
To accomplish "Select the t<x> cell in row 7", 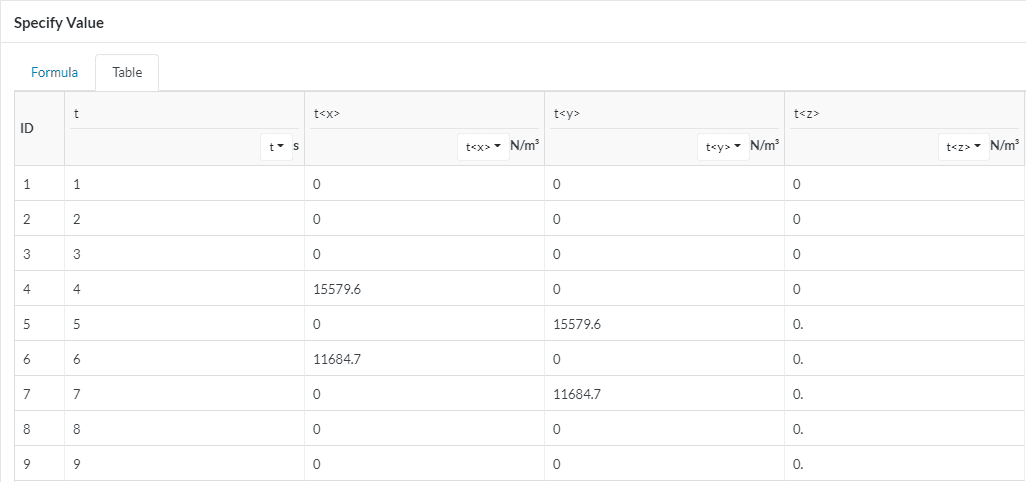I will coord(425,394).
